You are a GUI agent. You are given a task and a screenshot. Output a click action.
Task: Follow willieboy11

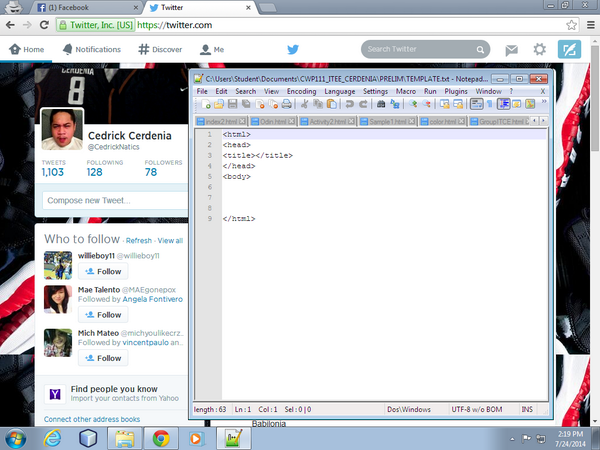coord(103,271)
